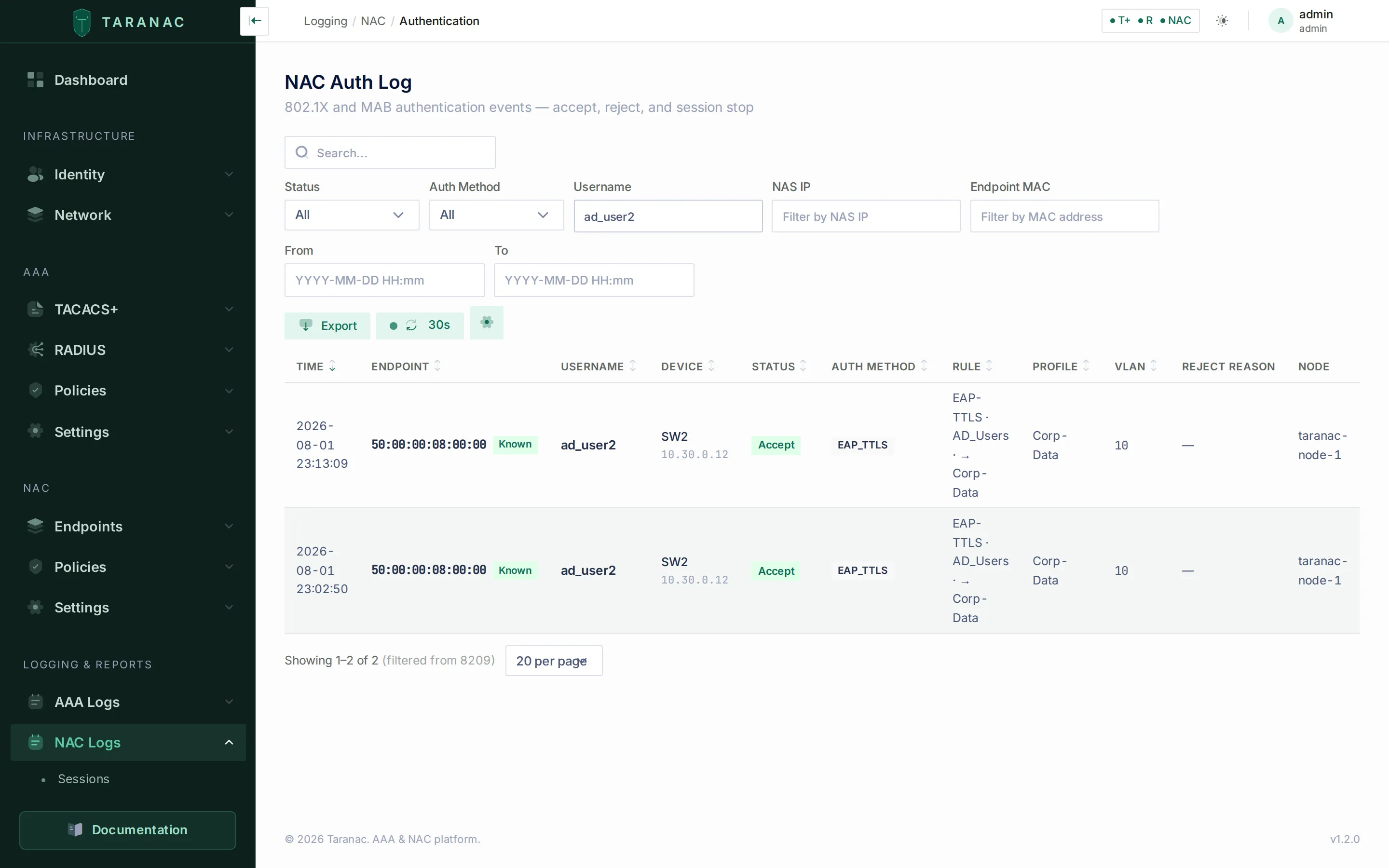Click the Identity users icon
The image size is (1389, 868).
point(35,174)
